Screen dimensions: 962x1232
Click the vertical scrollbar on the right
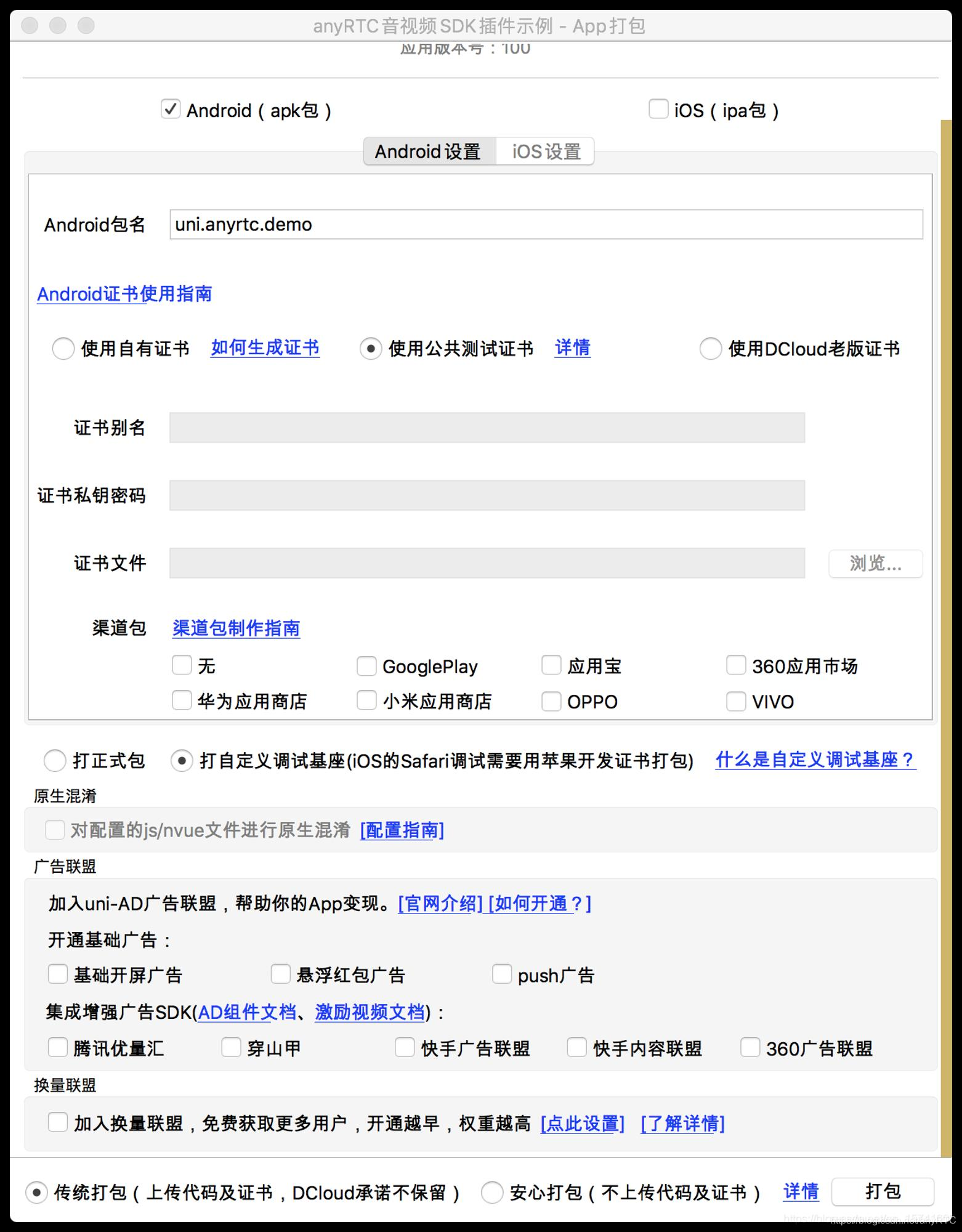pos(947,639)
